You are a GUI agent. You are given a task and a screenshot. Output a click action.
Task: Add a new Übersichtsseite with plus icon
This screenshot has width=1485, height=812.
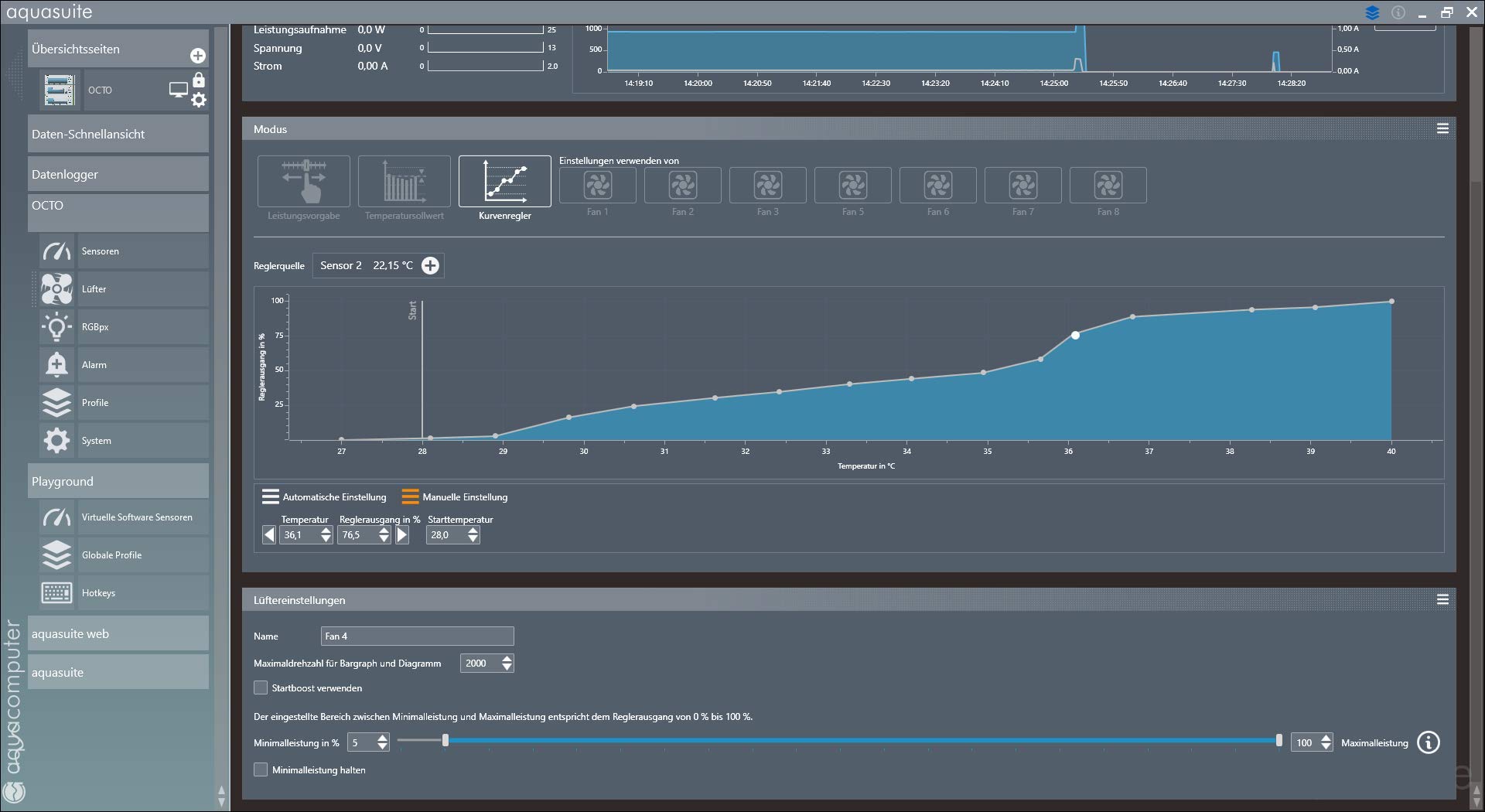click(198, 56)
